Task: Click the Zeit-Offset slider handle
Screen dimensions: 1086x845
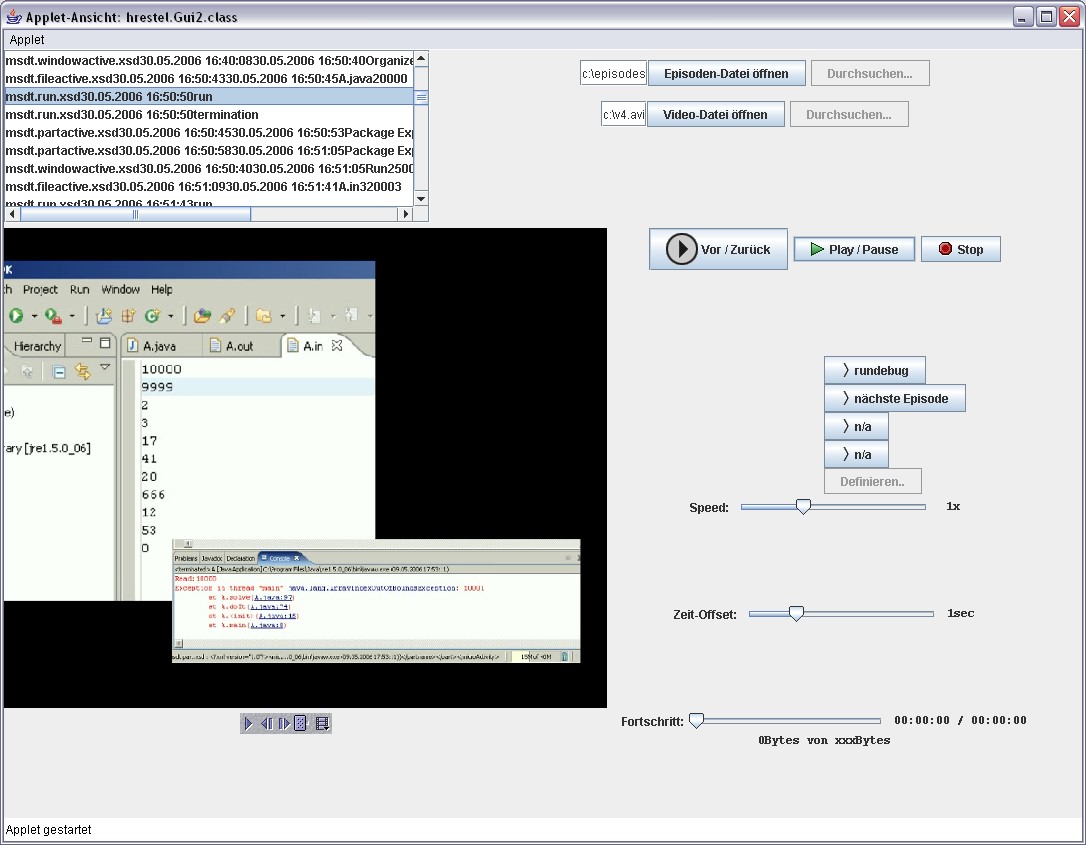Action: tap(796, 613)
